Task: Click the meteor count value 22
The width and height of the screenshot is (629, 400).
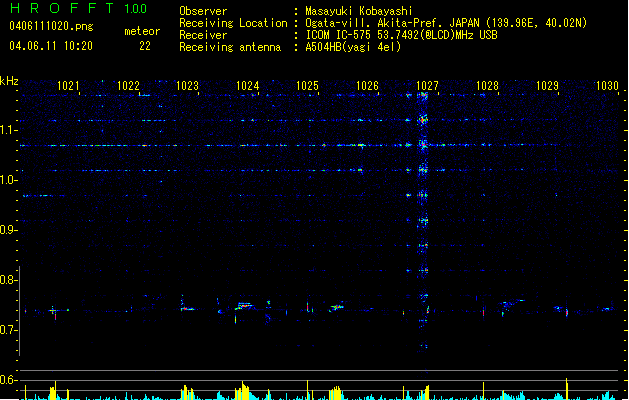Action: pos(145,46)
